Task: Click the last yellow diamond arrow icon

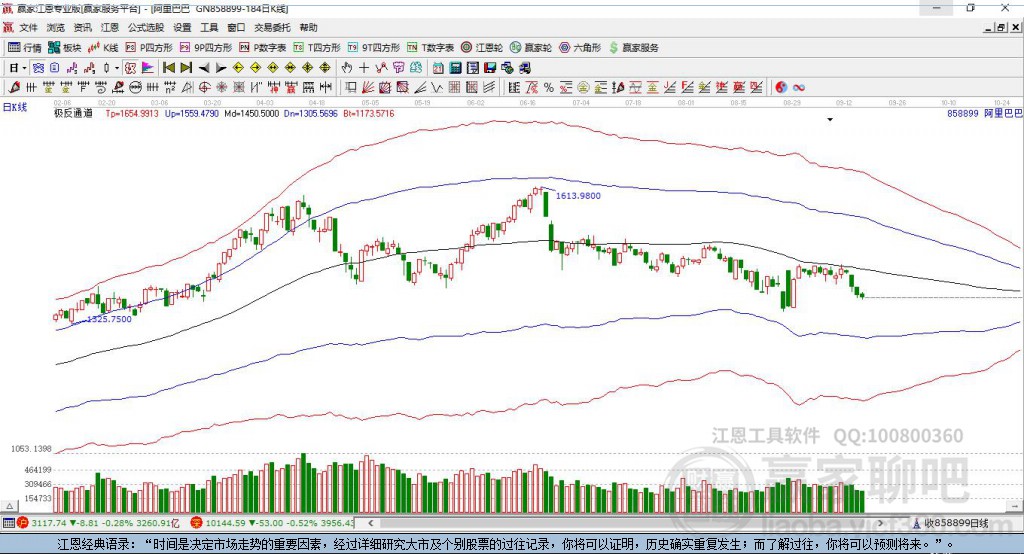Action: click(x=325, y=67)
